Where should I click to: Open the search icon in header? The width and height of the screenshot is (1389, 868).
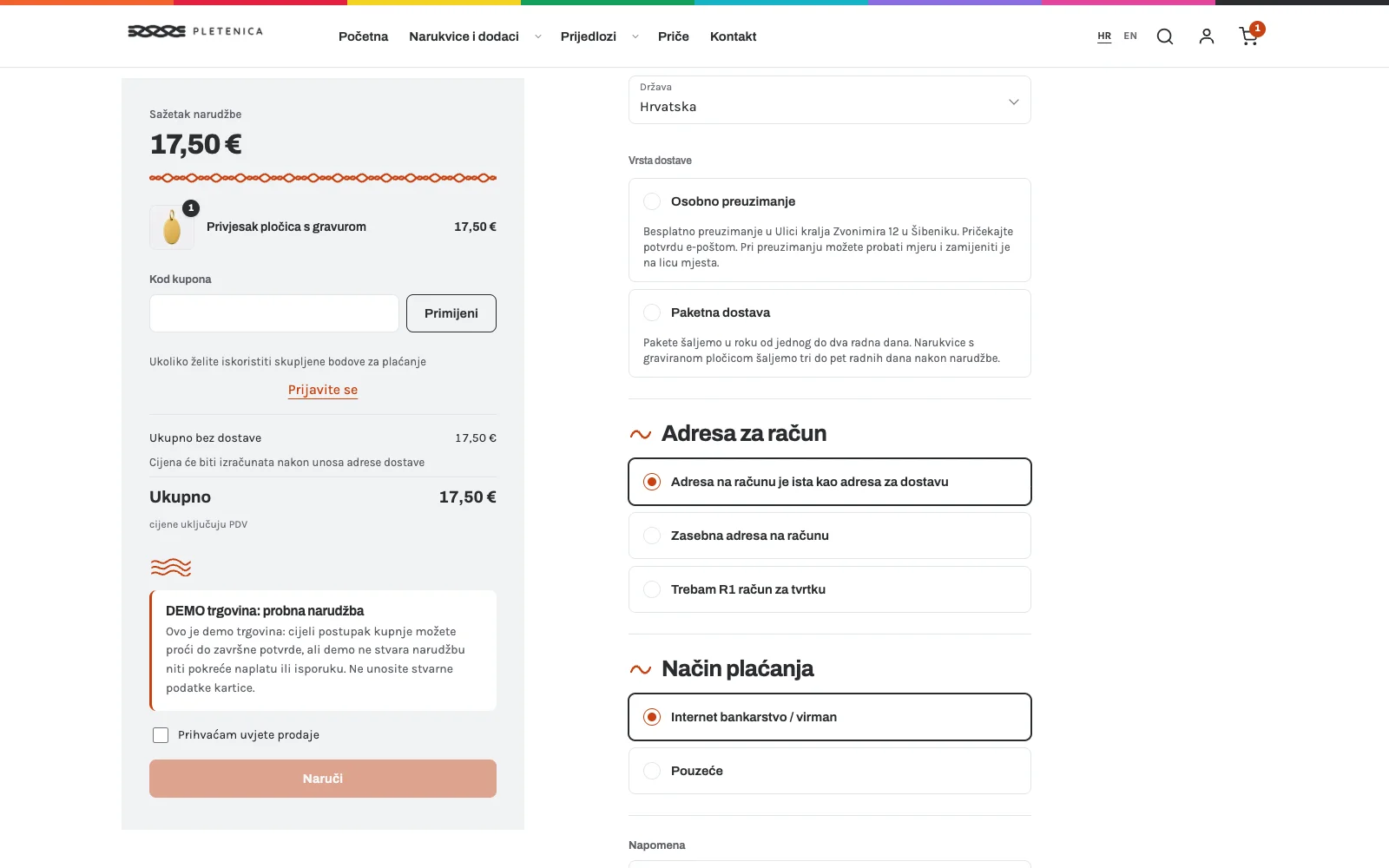tap(1165, 36)
